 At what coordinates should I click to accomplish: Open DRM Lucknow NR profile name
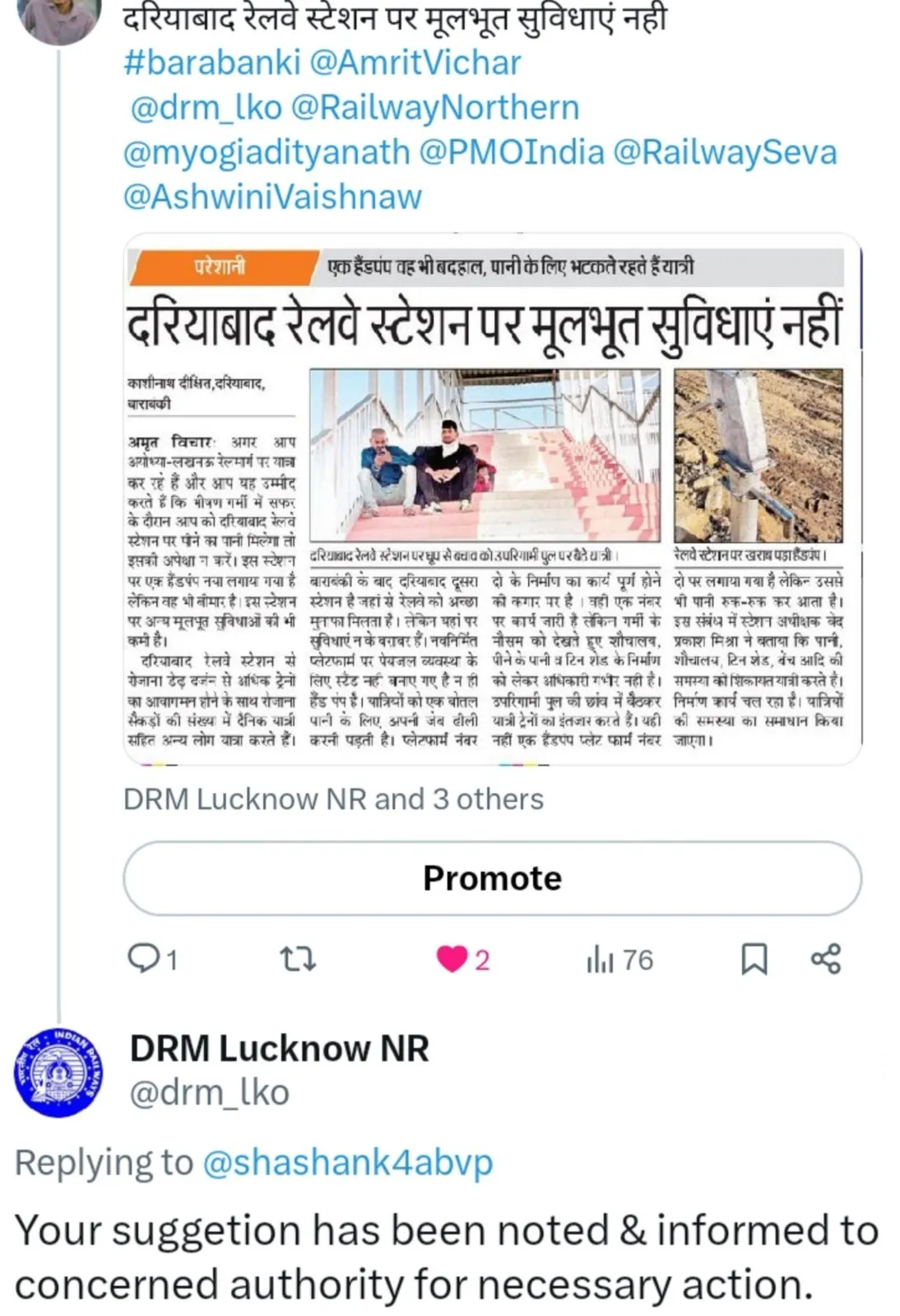tap(280, 1049)
